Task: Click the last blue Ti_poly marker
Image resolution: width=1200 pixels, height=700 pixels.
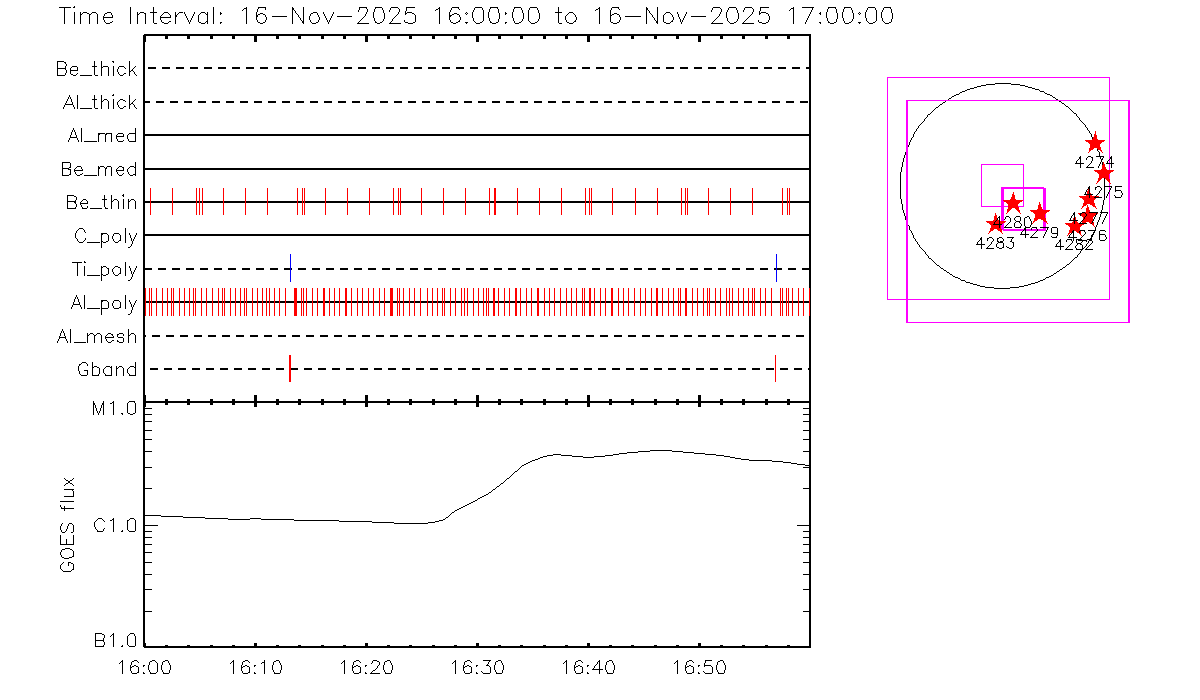Action: [x=776, y=269]
